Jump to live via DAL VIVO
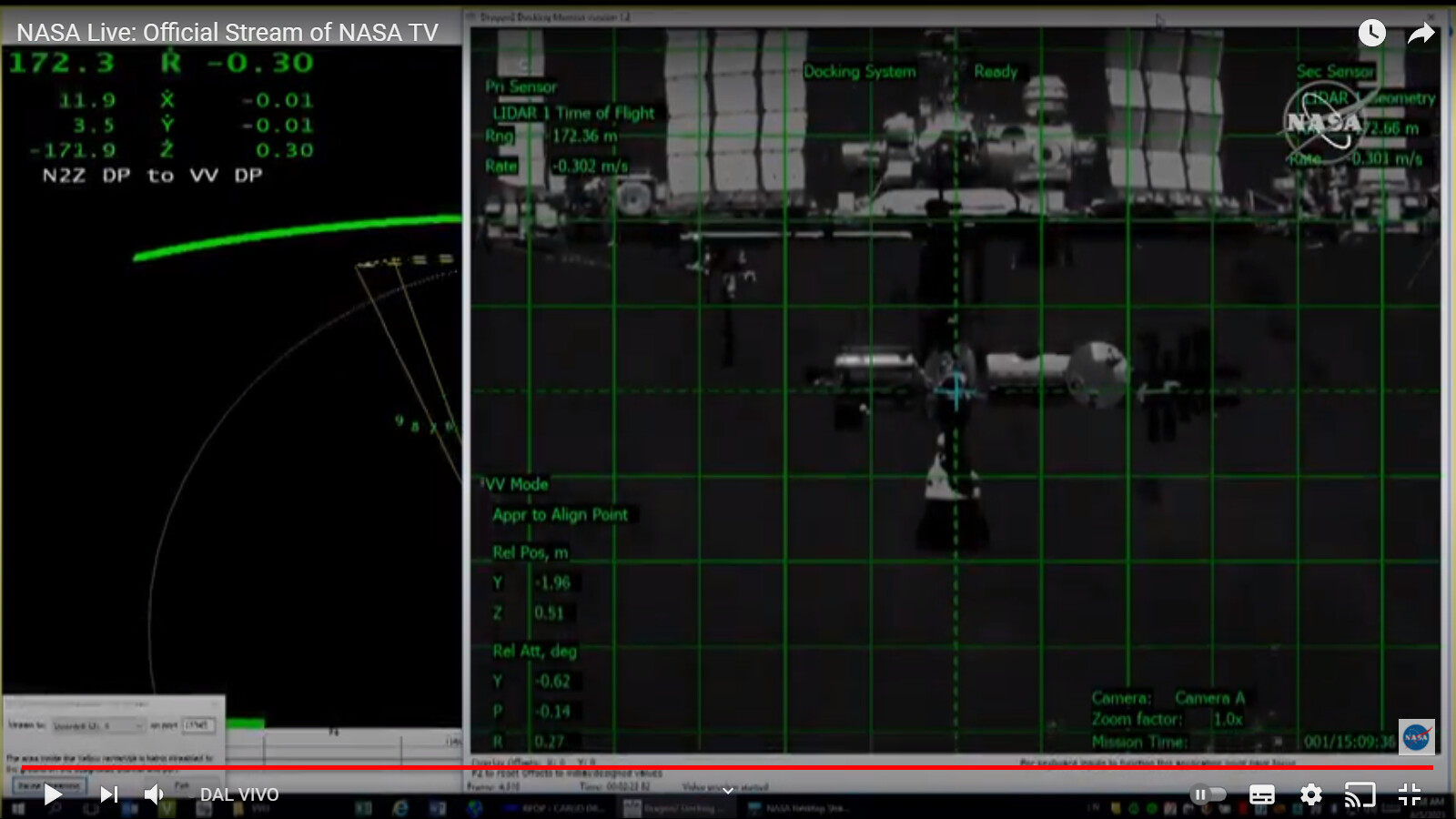This screenshot has width=1456, height=819. (238, 794)
